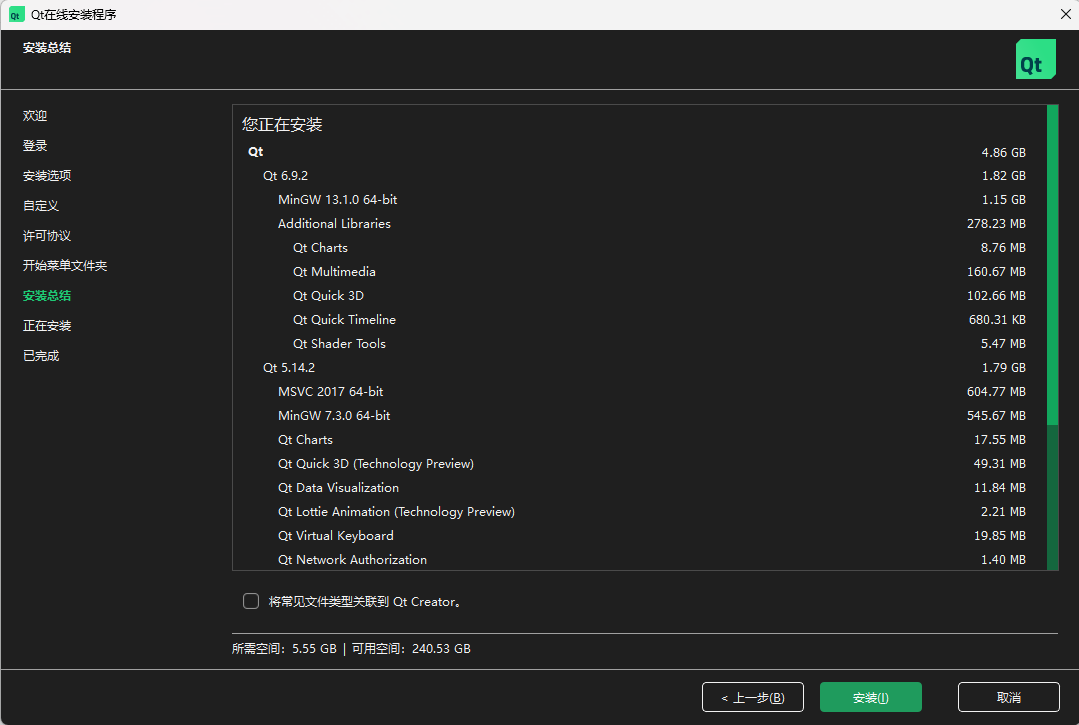Click the 1.82 GB size for Qt 6.9.2
Image resolution: width=1079 pixels, height=725 pixels.
click(1003, 175)
